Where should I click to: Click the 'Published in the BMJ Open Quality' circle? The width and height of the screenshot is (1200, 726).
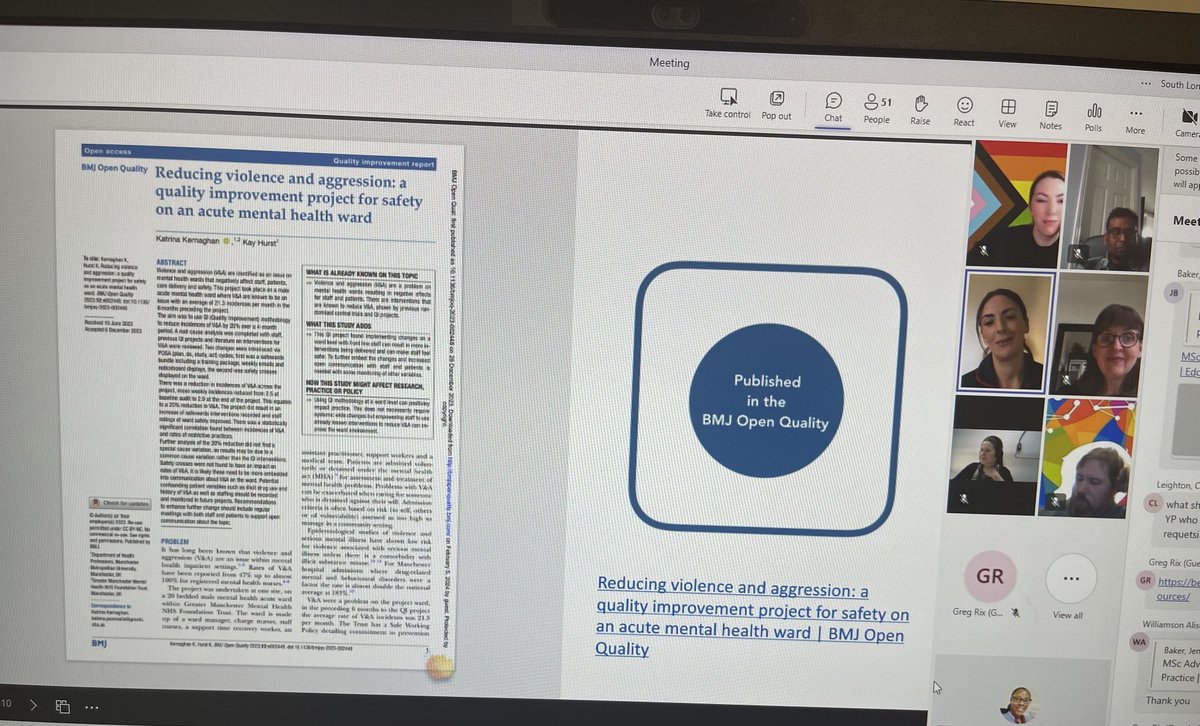(x=767, y=399)
